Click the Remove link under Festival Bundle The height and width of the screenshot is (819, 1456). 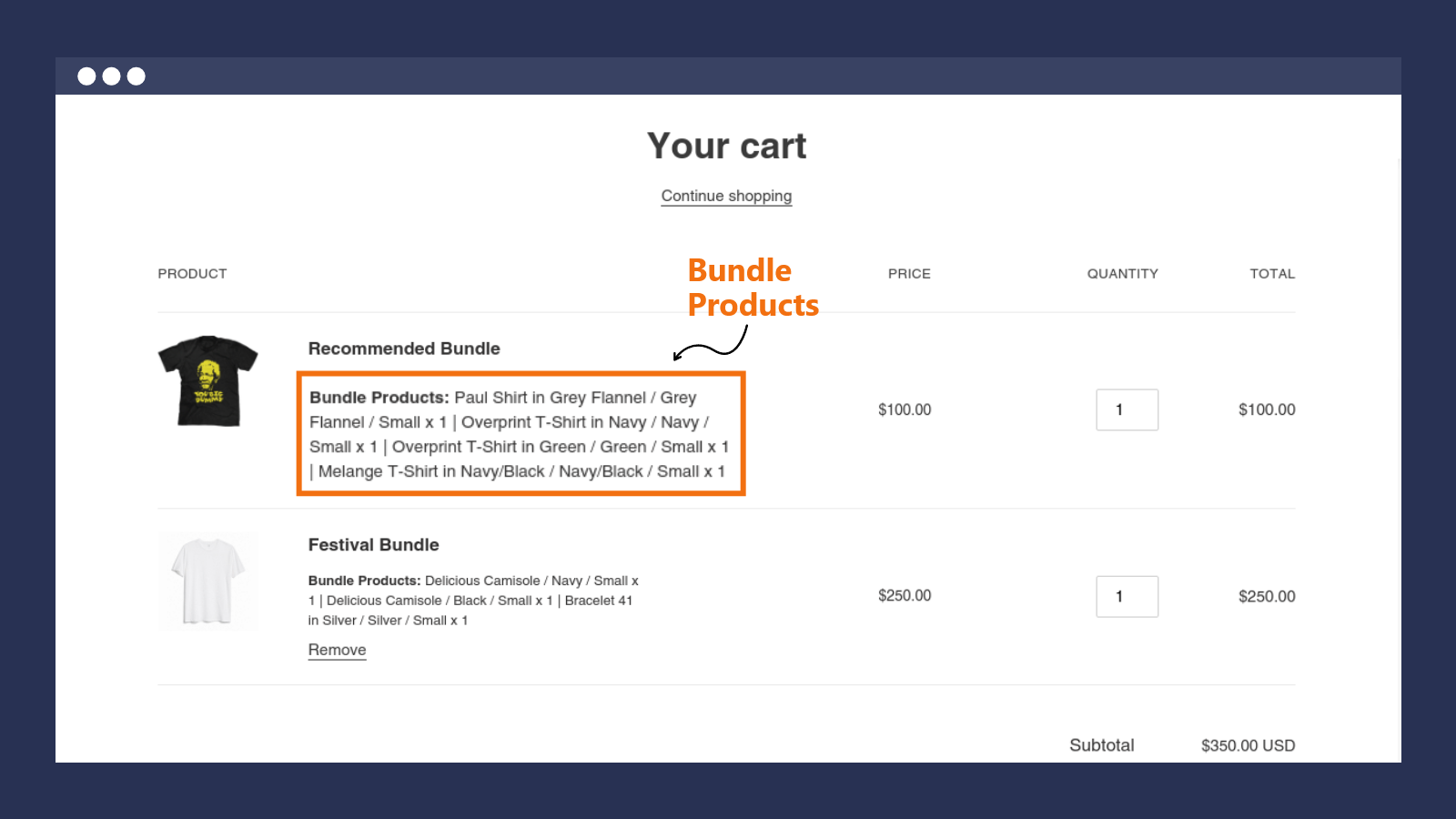click(x=337, y=649)
